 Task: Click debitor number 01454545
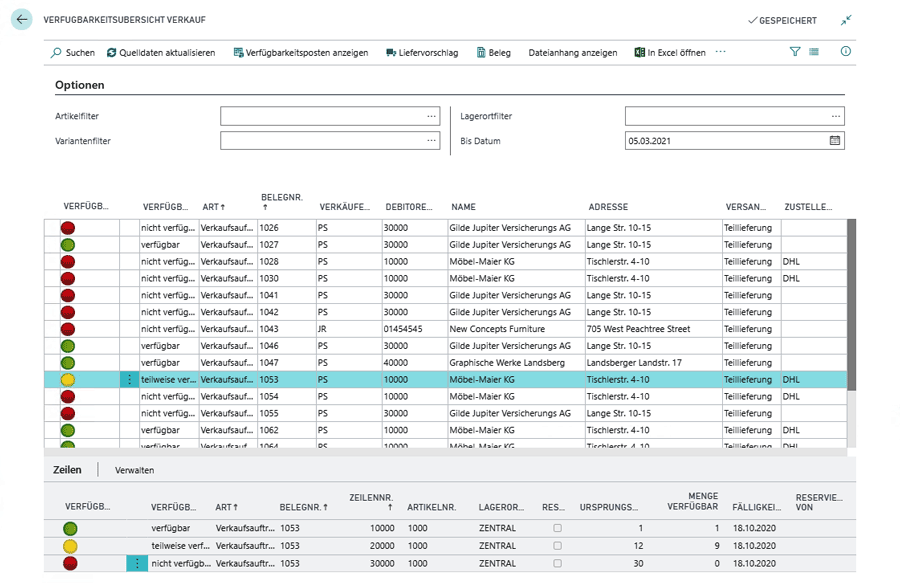pyautogui.click(x=403, y=329)
